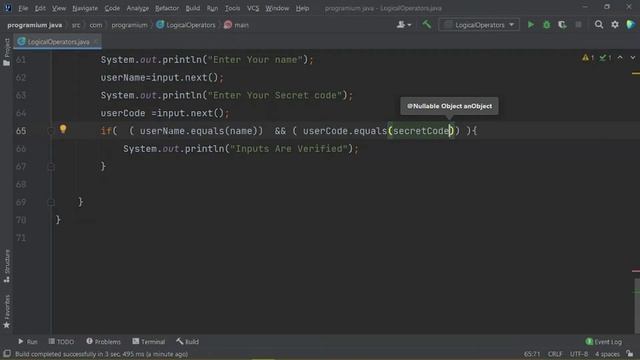
Task: Click the 65:71 caret position indicator
Action: click(532, 354)
